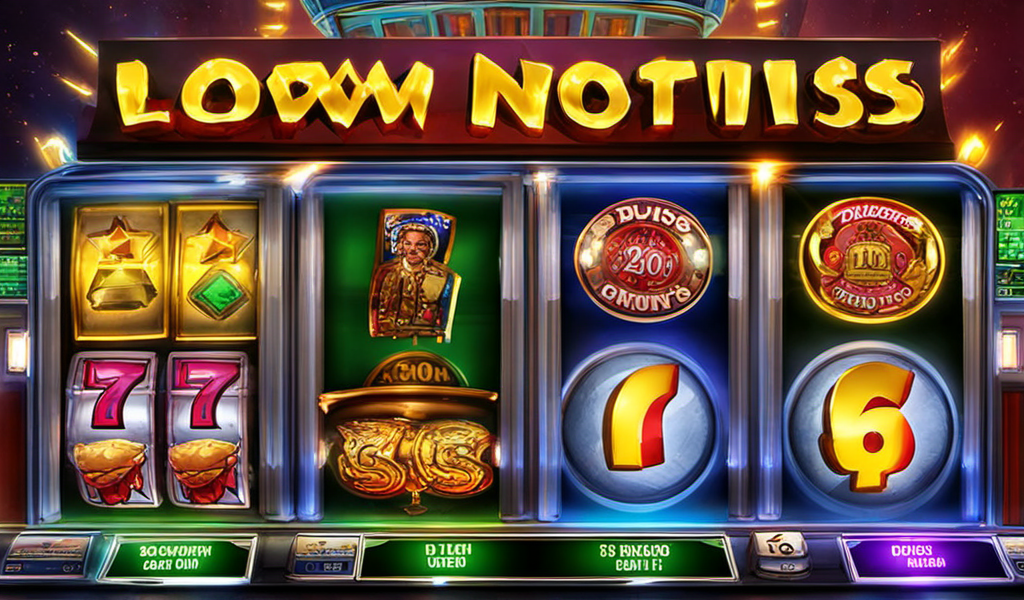Tap the golden 6 circle symbol
The image size is (1024, 600).
point(871,423)
